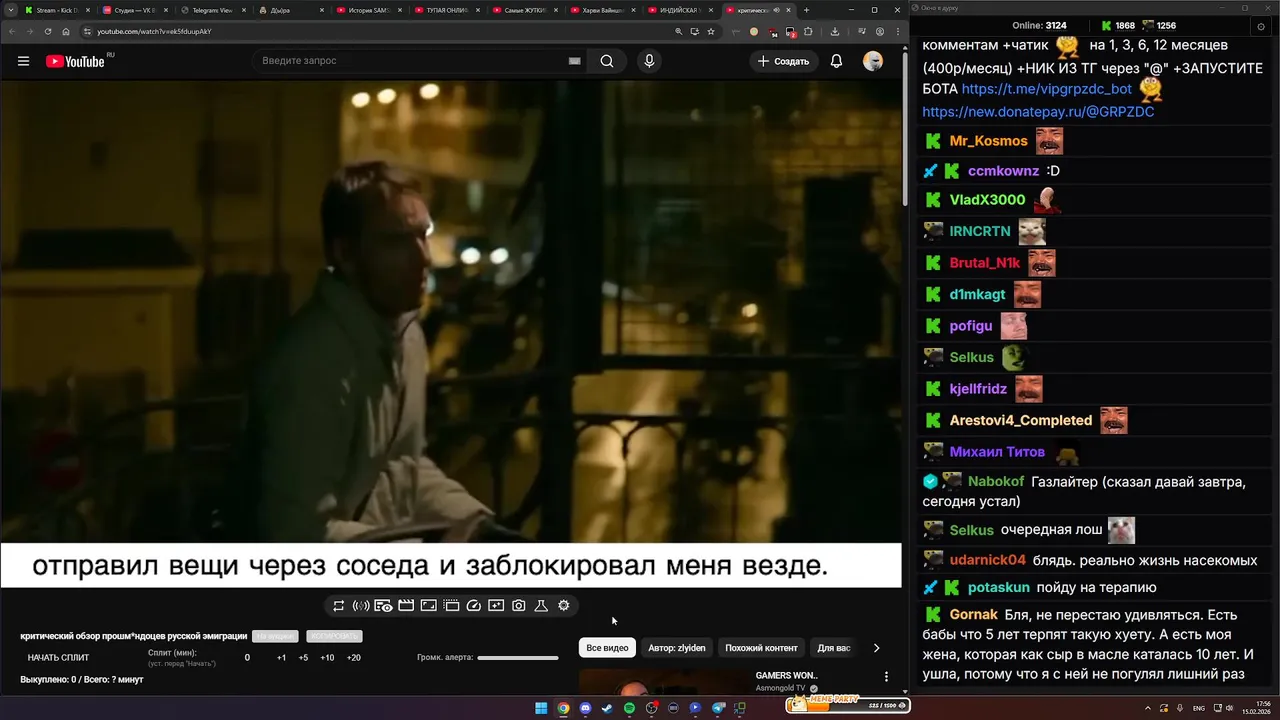Image resolution: width=1280 pixels, height=720 pixels.
Task: Click the eye list icon in player toolbar
Action: tap(384, 606)
